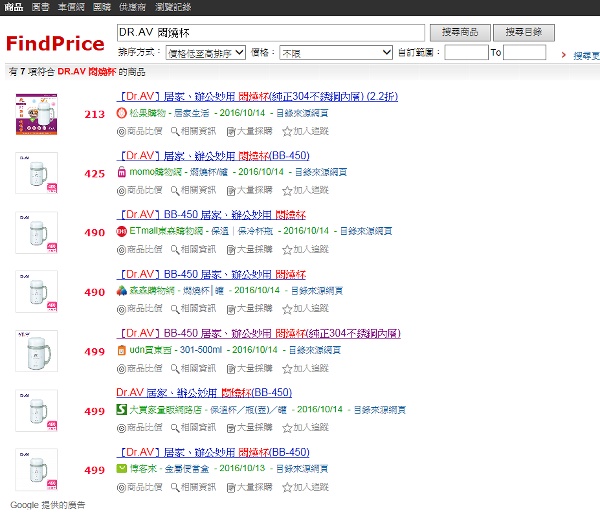Click the 金屬保鮮盒 category in 博客來 row
The width and height of the screenshot is (600, 513).
[x=187, y=469]
